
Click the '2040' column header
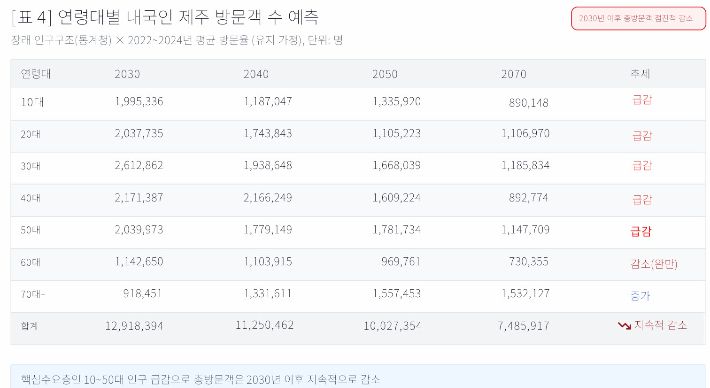pyautogui.click(x=256, y=74)
